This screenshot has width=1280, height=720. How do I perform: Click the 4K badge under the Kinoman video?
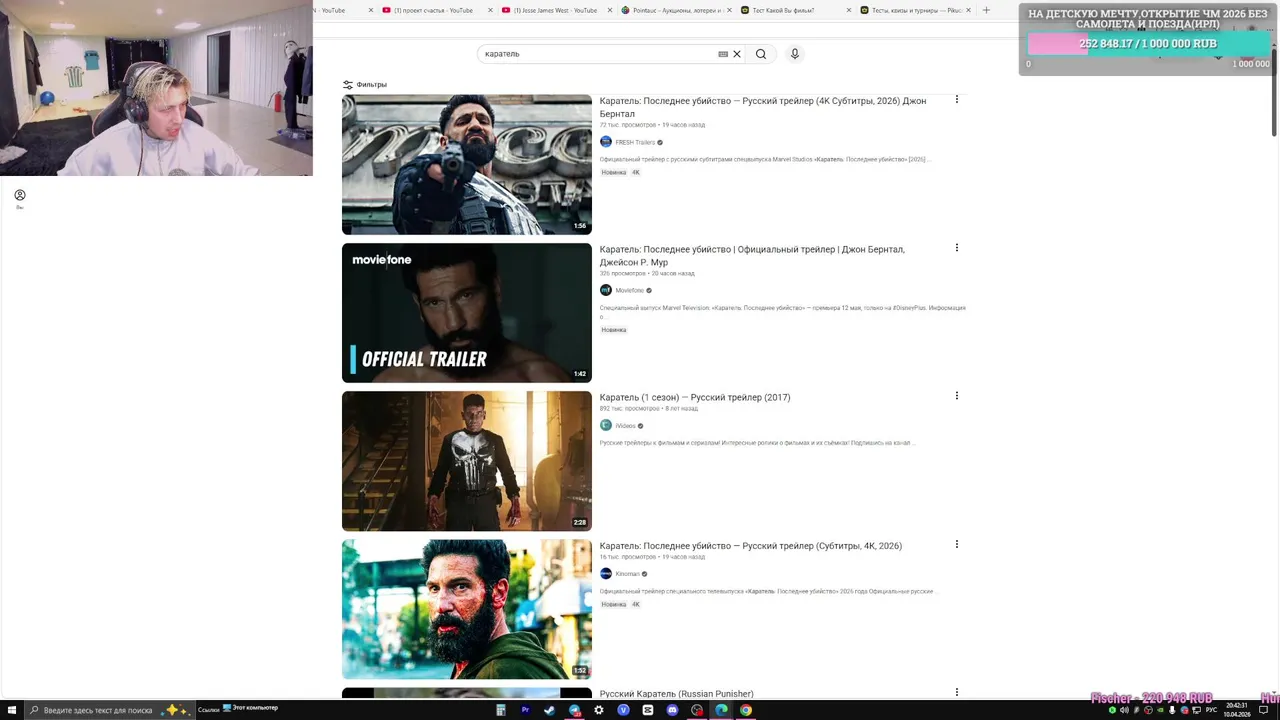(x=635, y=604)
